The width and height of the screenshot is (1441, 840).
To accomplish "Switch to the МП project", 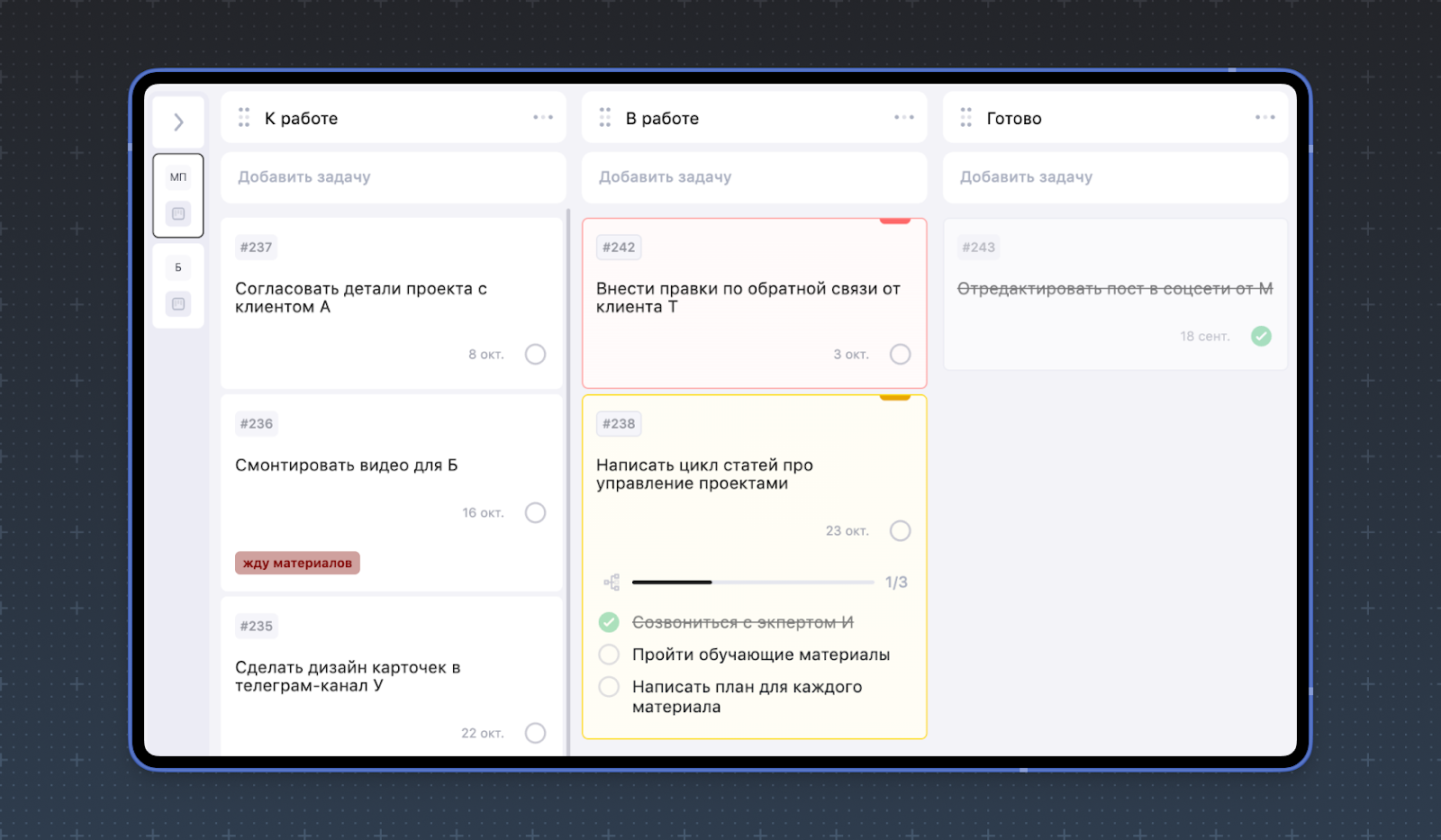I will point(178,177).
